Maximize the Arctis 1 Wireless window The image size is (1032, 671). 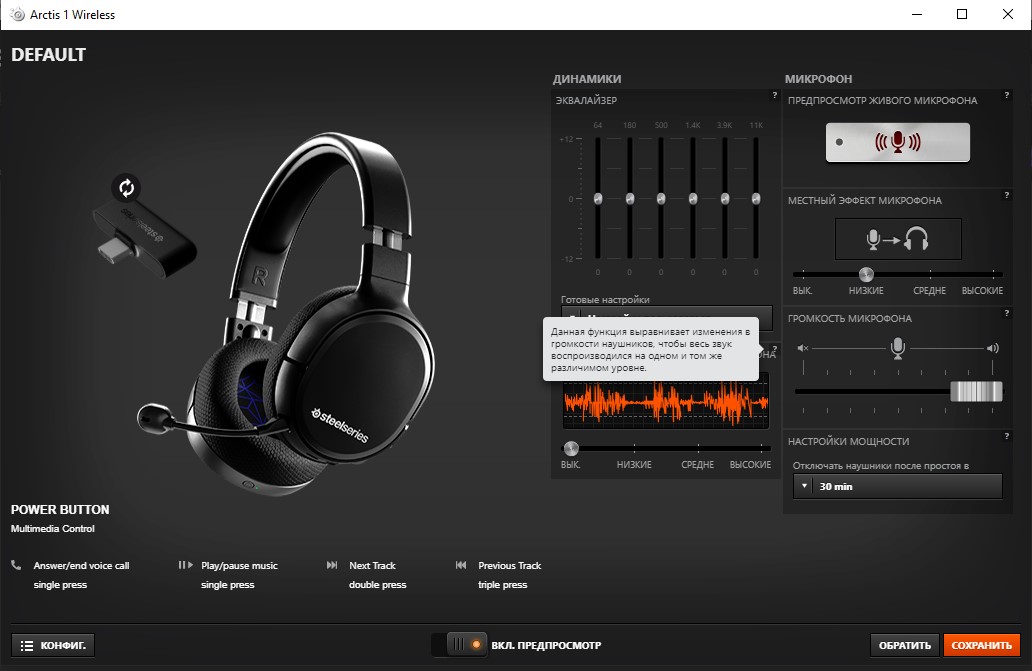pyautogui.click(x=962, y=14)
